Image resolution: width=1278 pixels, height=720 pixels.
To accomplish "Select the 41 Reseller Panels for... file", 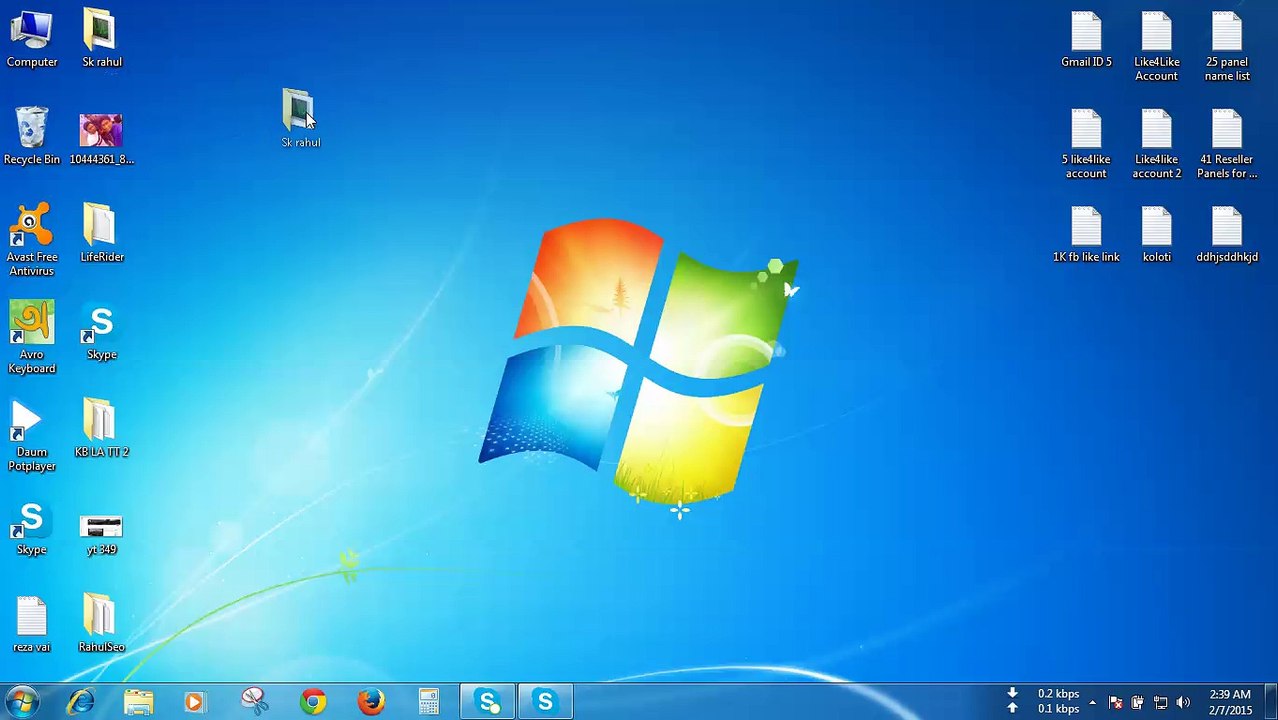I will (x=1227, y=145).
